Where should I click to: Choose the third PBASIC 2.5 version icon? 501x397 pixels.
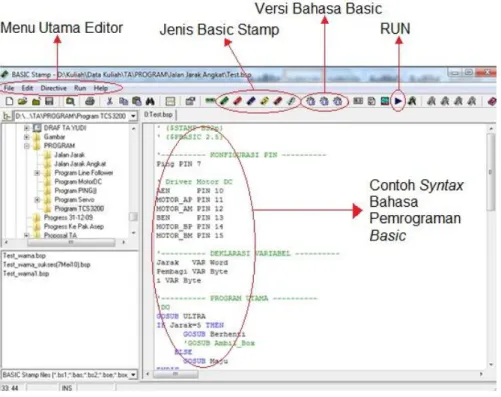click(x=337, y=101)
